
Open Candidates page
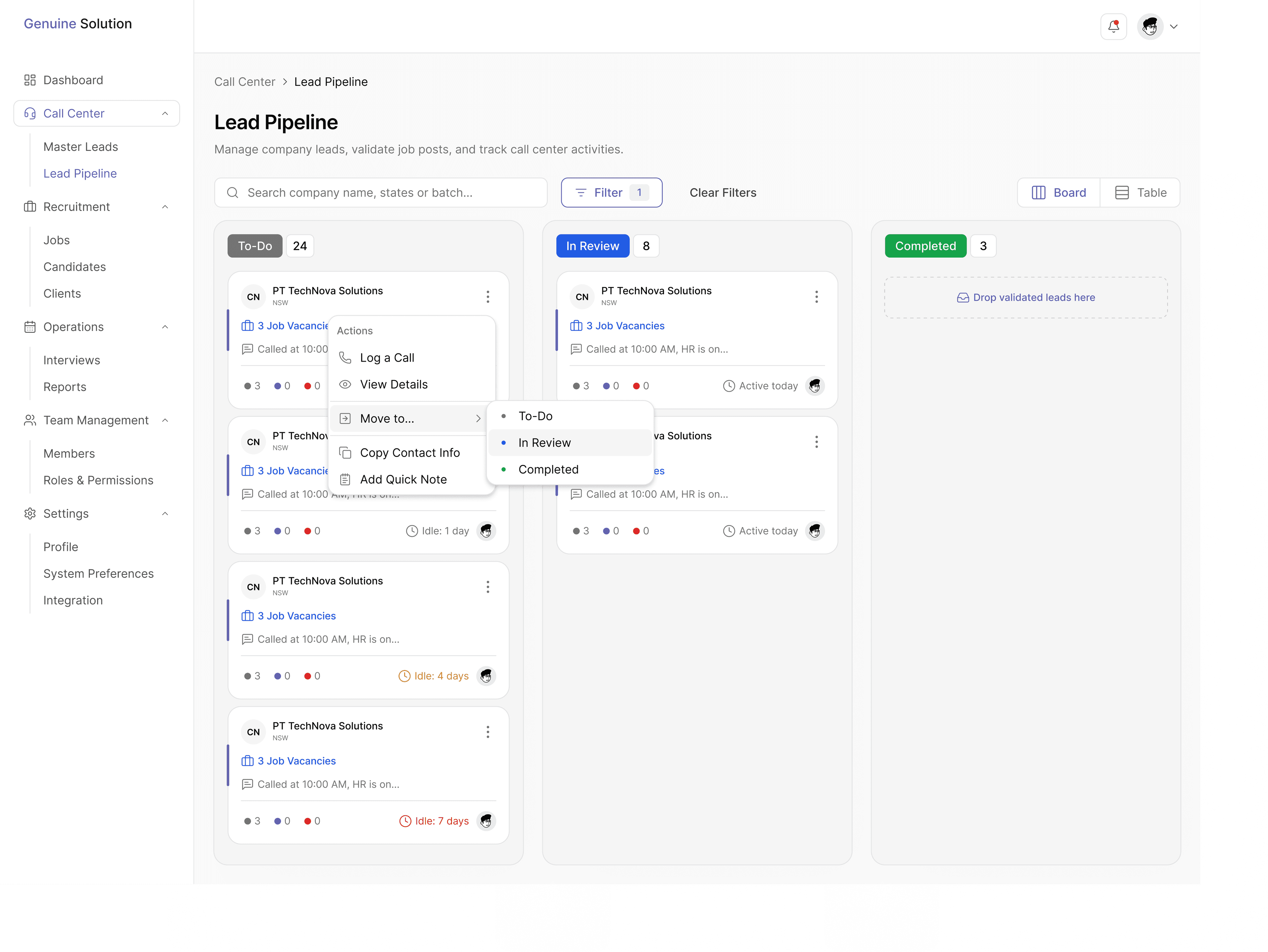pyautogui.click(x=75, y=267)
